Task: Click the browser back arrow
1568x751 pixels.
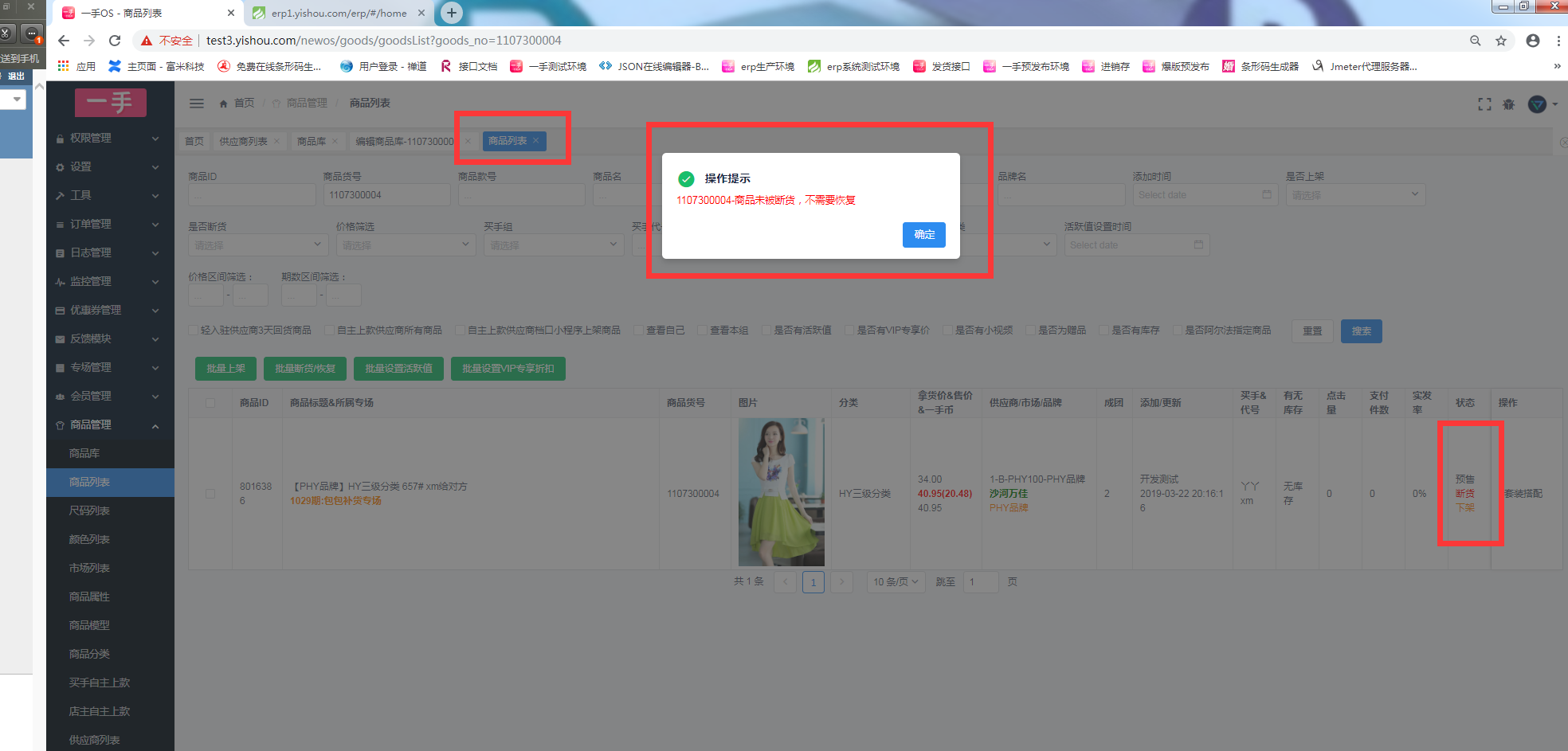Action: tap(64, 41)
